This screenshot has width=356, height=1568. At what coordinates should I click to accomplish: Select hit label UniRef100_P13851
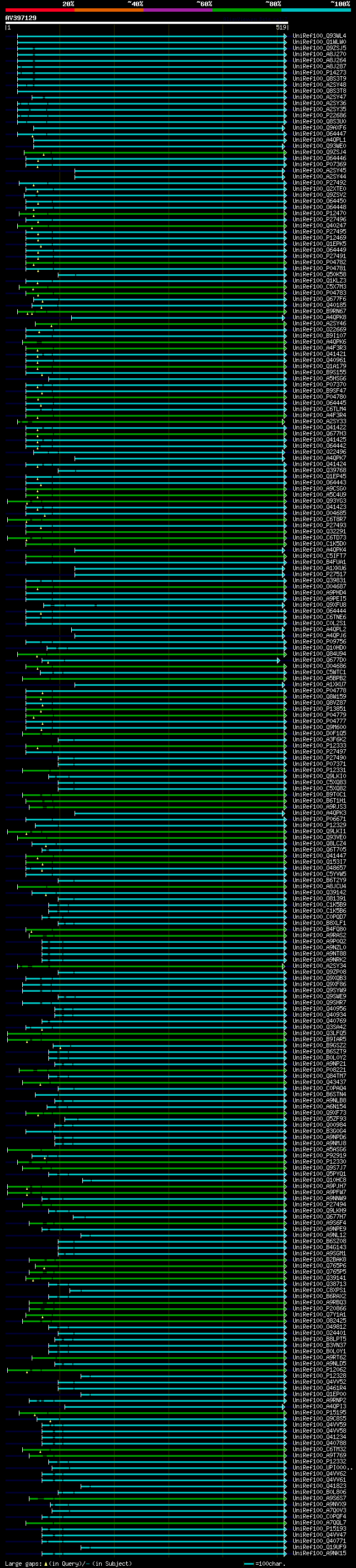(x=319, y=709)
